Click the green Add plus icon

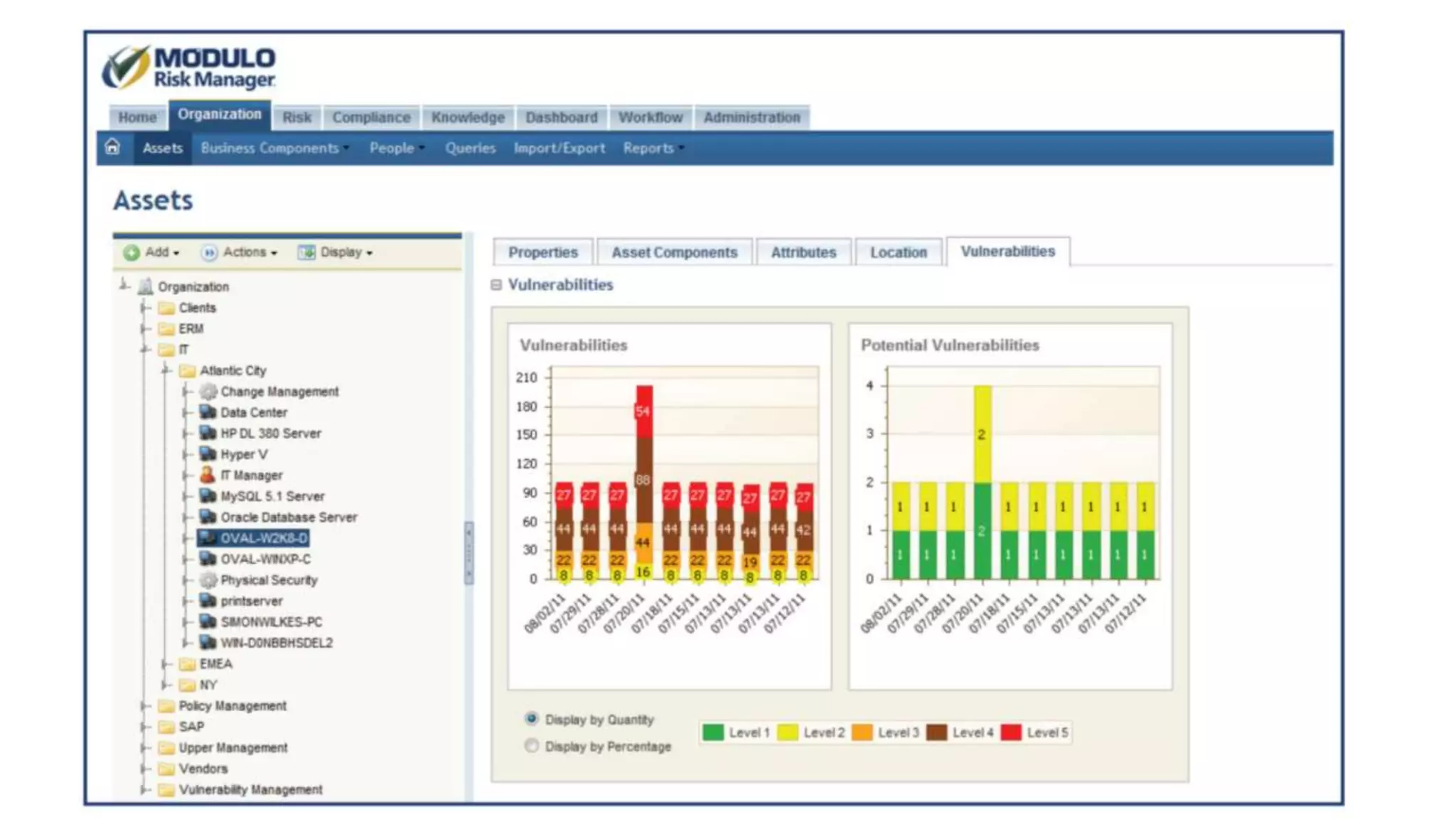(132, 252)
